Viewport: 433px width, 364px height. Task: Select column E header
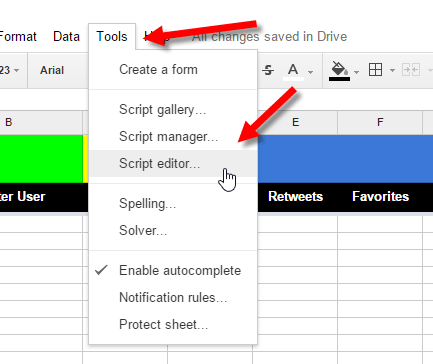[x=296, y=122]
